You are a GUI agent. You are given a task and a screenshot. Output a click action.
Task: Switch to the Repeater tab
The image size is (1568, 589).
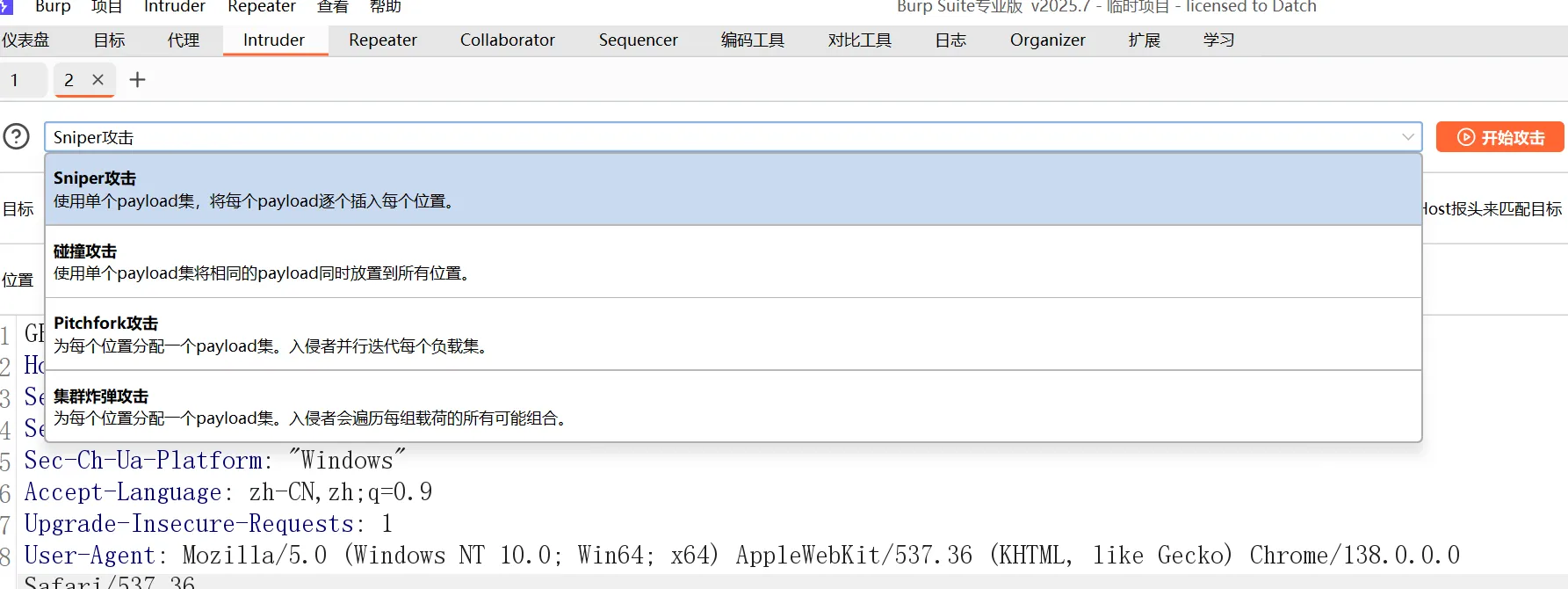point(382,40)
